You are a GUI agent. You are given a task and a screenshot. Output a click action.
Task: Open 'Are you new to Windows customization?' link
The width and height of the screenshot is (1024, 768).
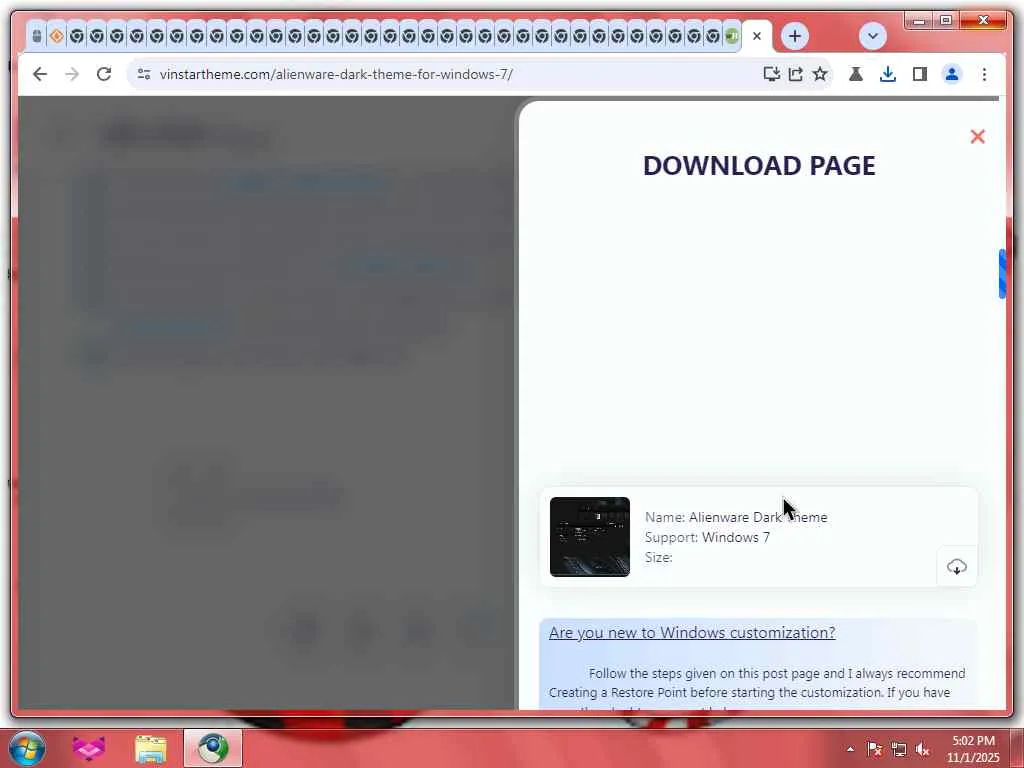[x=692, y=633]
